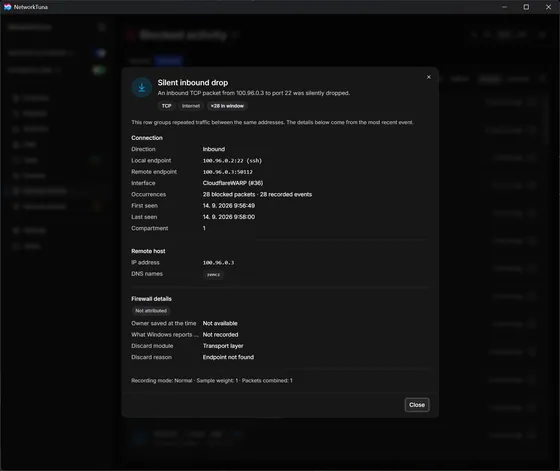This screenshot has width=560, height=471.
Task: Click the NetworkTuna app icon in title bar
Action: click(7, 7)
